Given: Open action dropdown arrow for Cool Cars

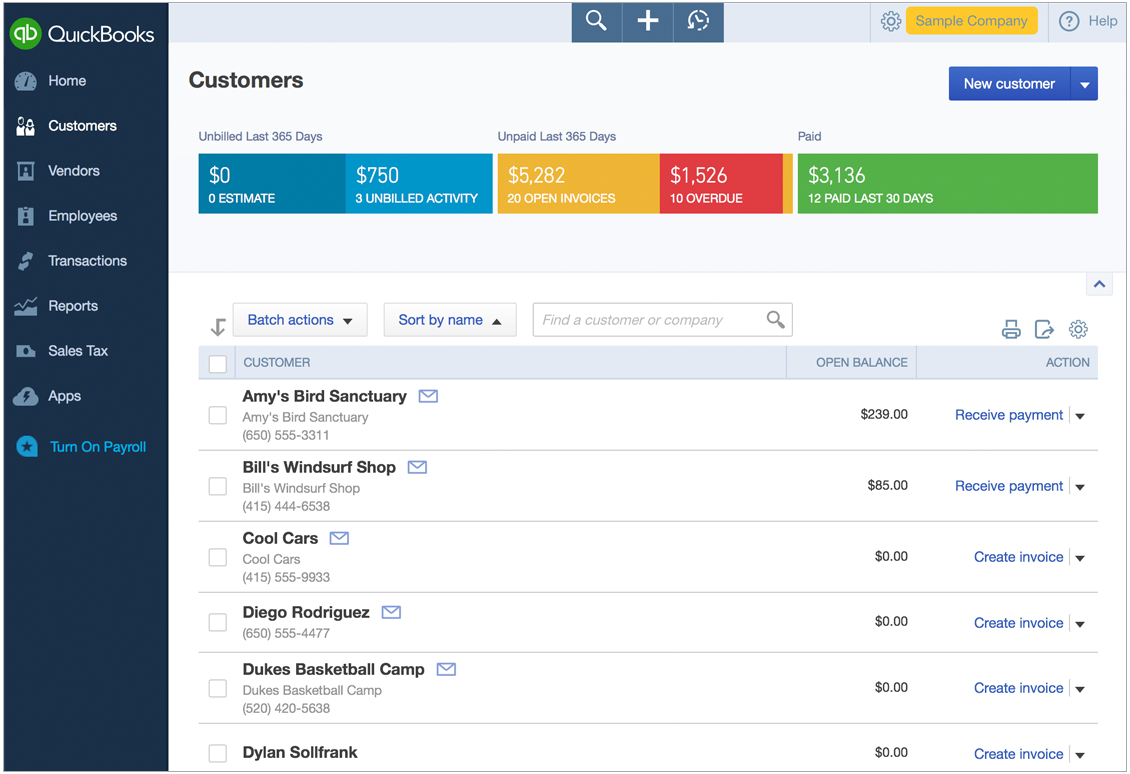Looking at the screenshot, I should [x=1080, y=558].
